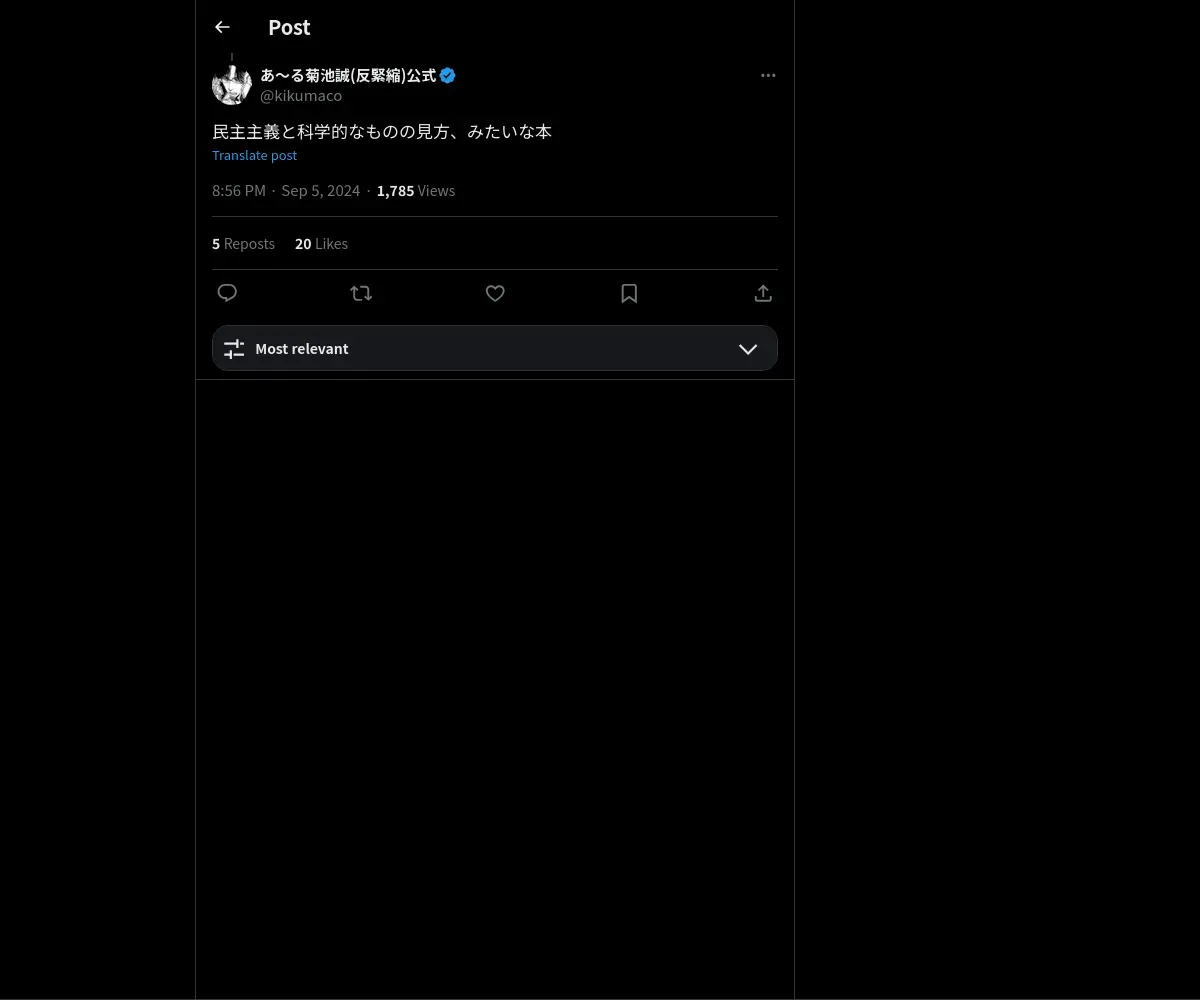View the 20 Likes list
Screen dimensions: 1200x1000
[321, 244]
